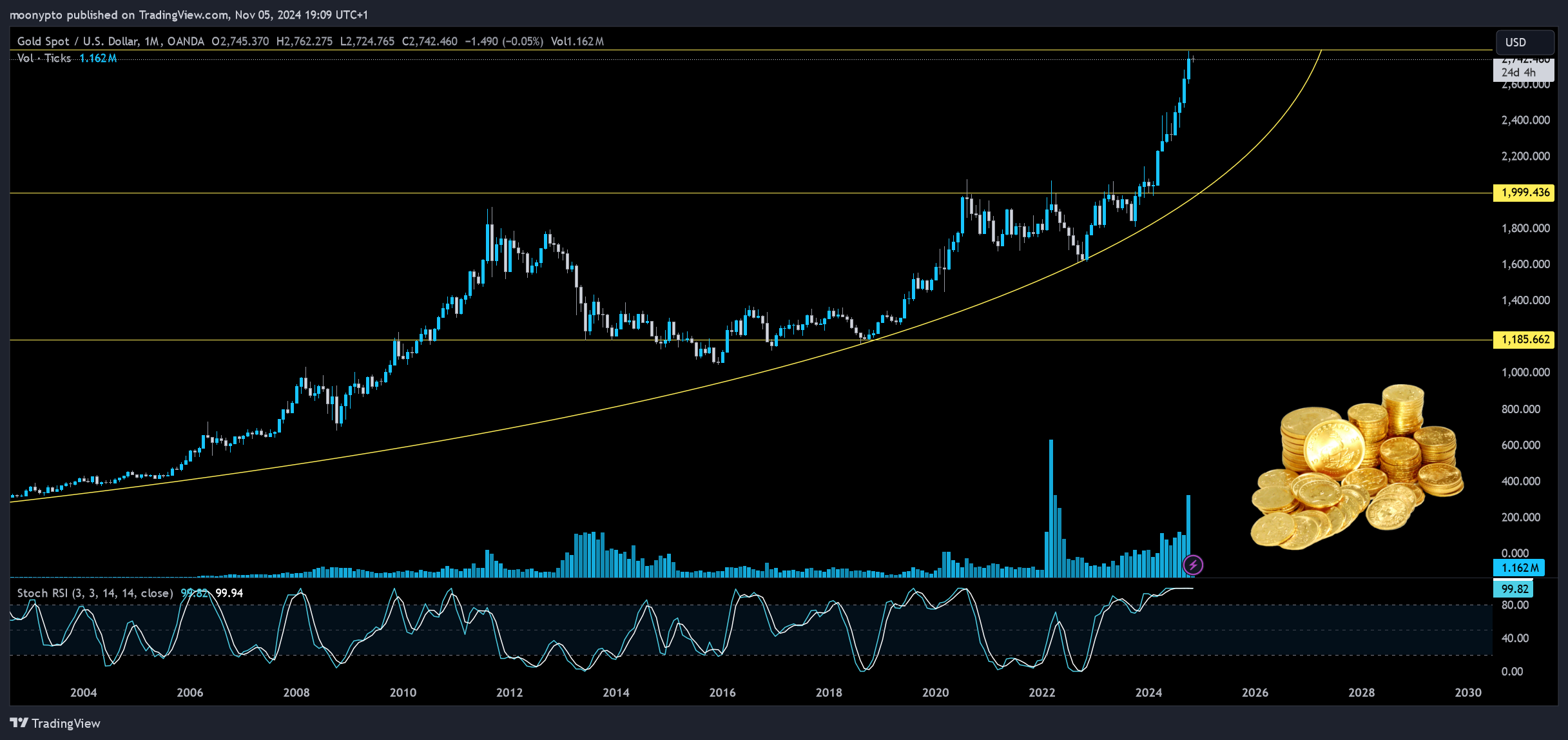This screenshot has height=740, width=1568.
Task: Click the Stoch RSI indicator label
Action: point(95,593)
